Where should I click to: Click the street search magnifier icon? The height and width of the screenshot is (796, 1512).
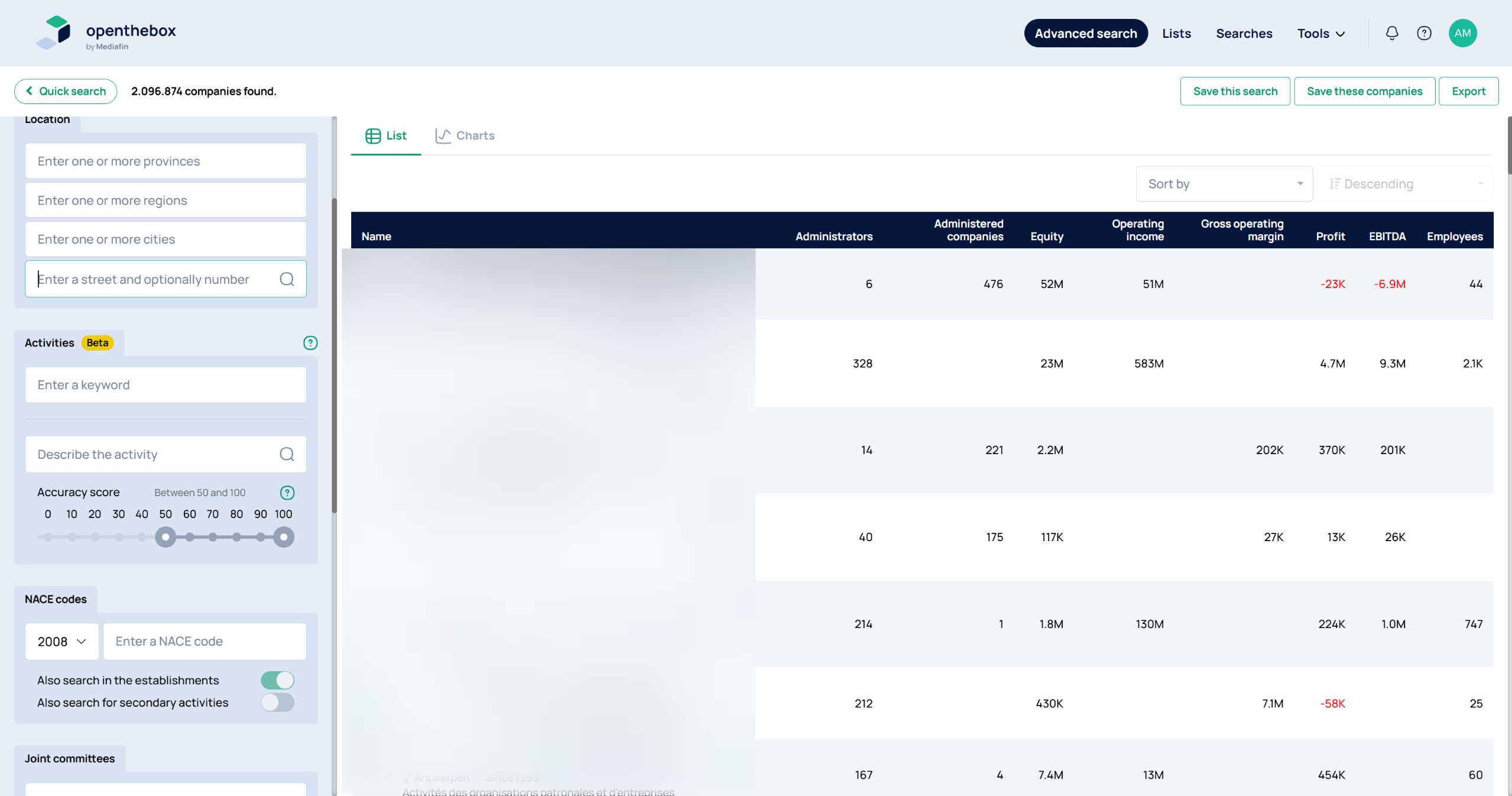[287, 279]
